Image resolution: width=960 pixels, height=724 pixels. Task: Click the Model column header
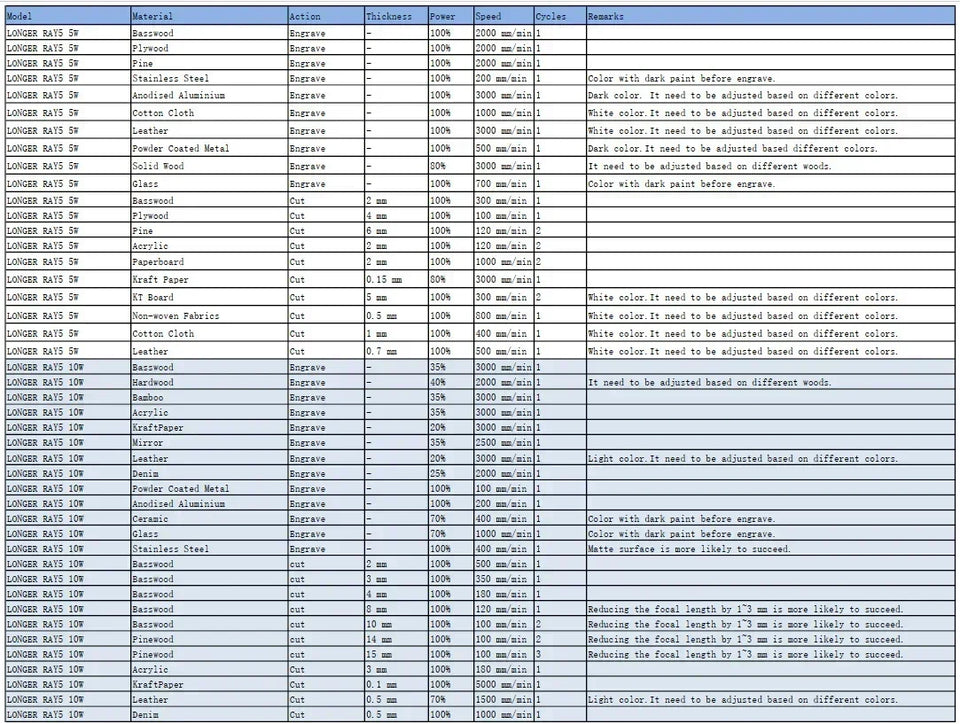tap(68, 17)
